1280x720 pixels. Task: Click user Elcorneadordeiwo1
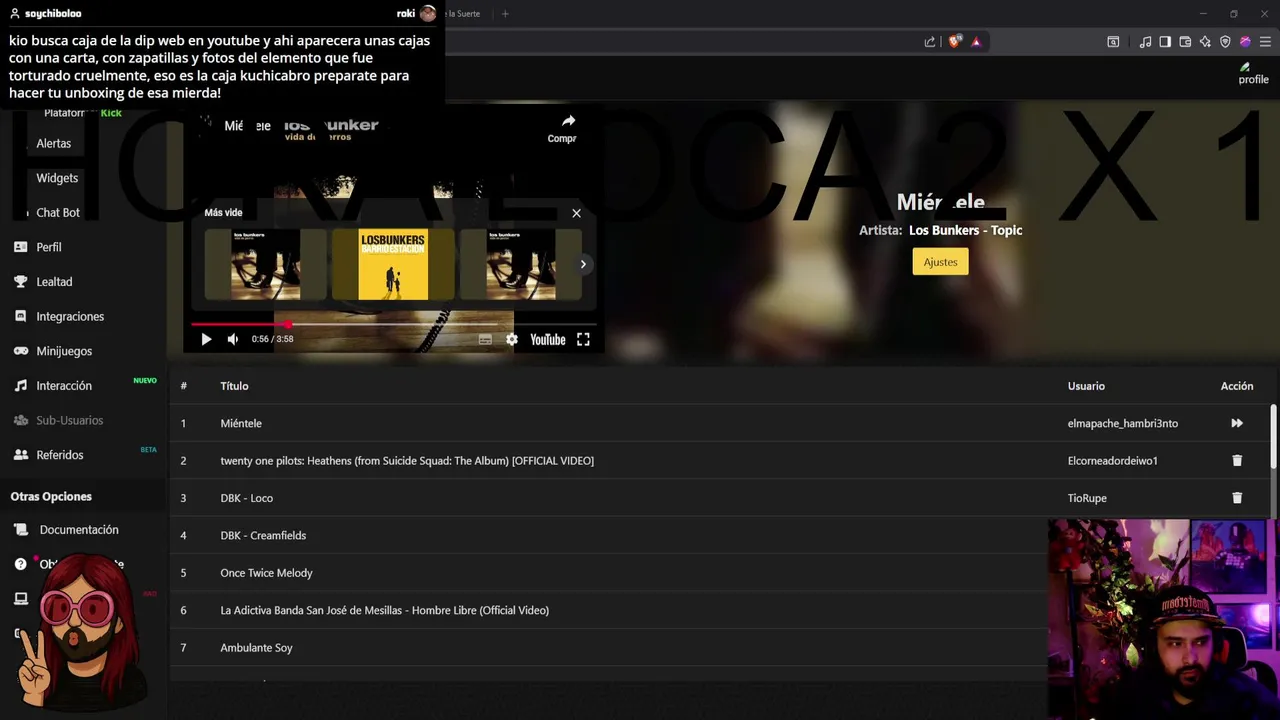click(1113, 460)
